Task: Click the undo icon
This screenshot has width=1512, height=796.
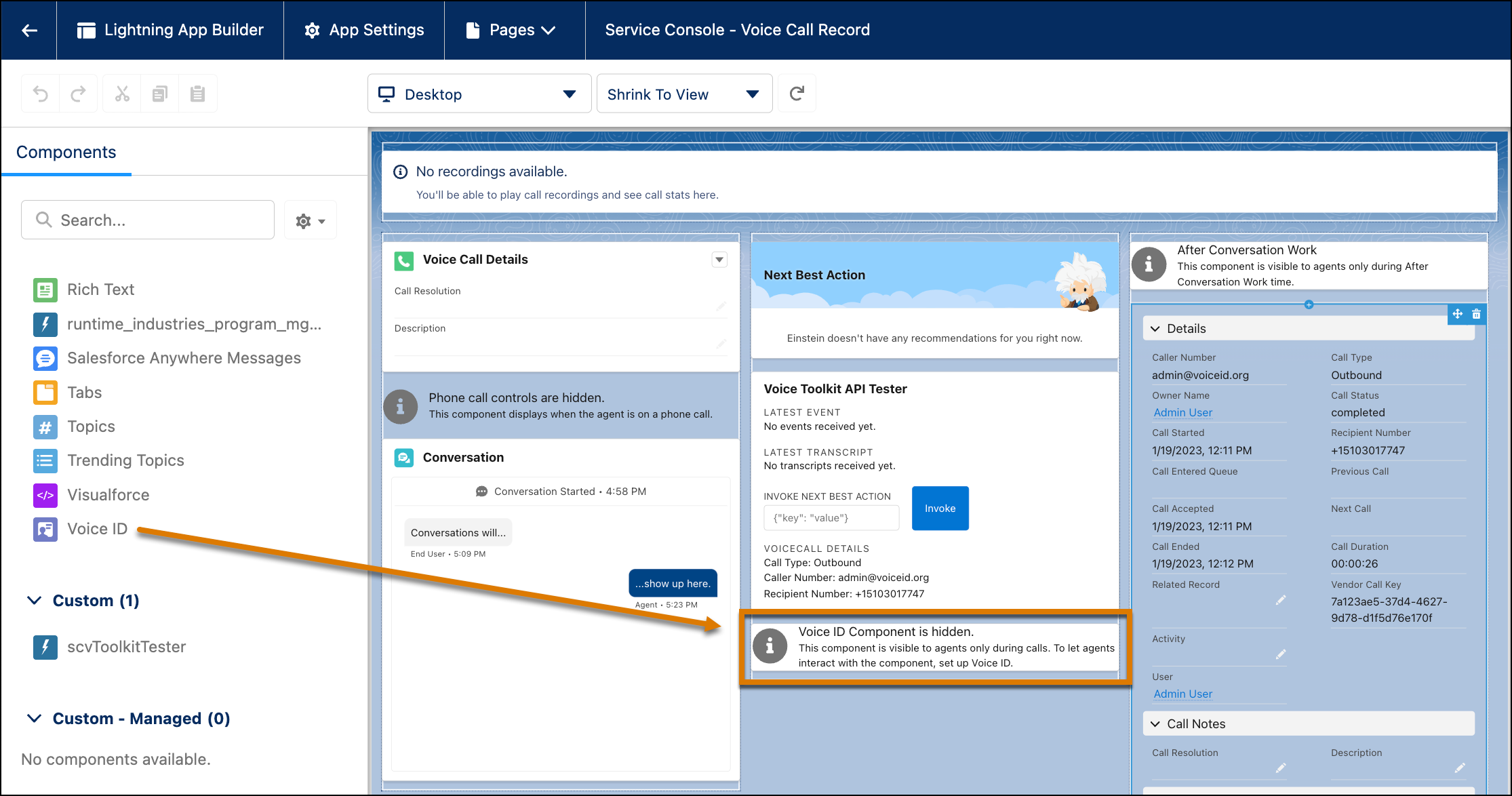Action: pyautogui.click(x=41, y=94)
